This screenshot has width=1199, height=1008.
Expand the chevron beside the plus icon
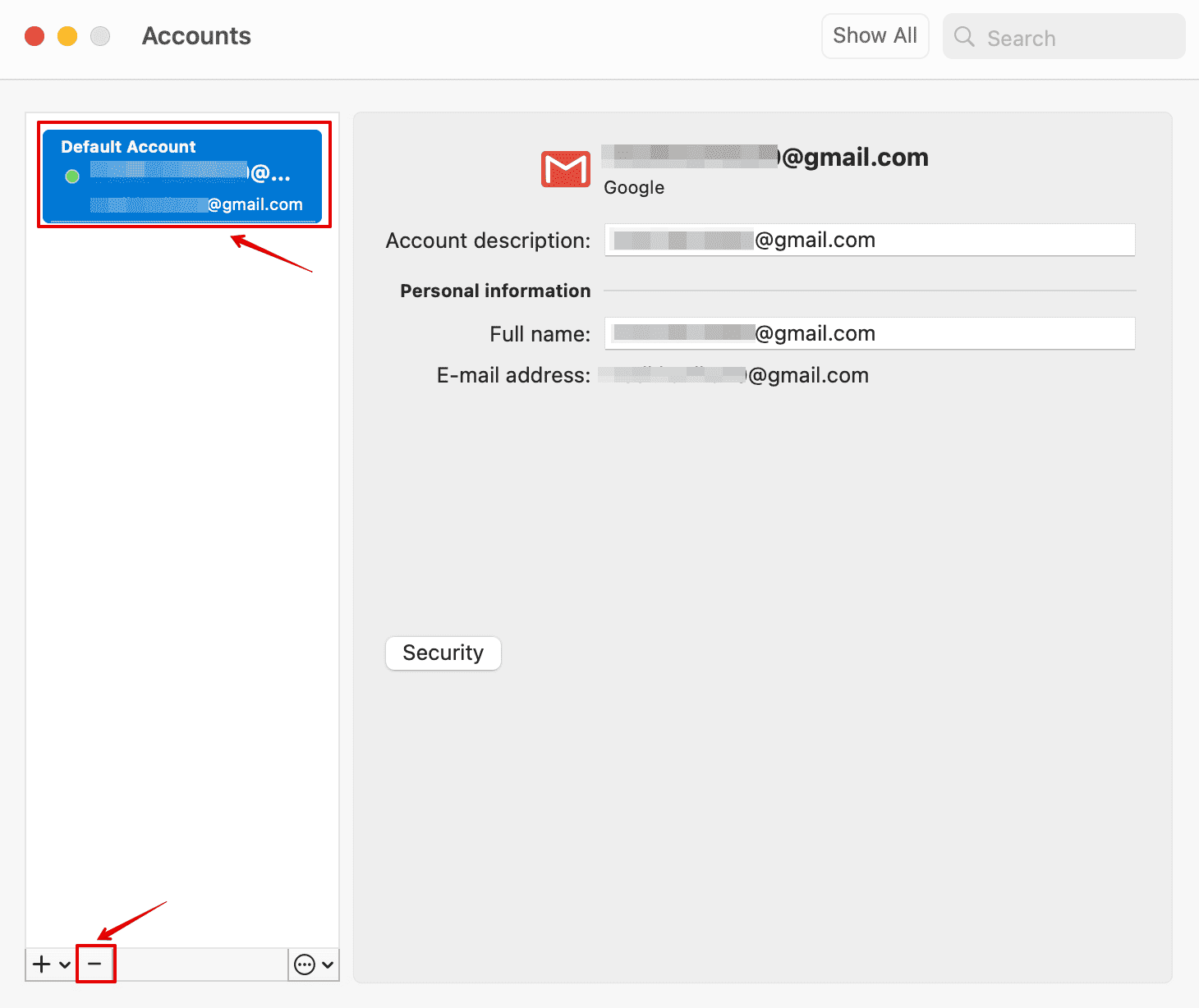[x=64, y=964]
